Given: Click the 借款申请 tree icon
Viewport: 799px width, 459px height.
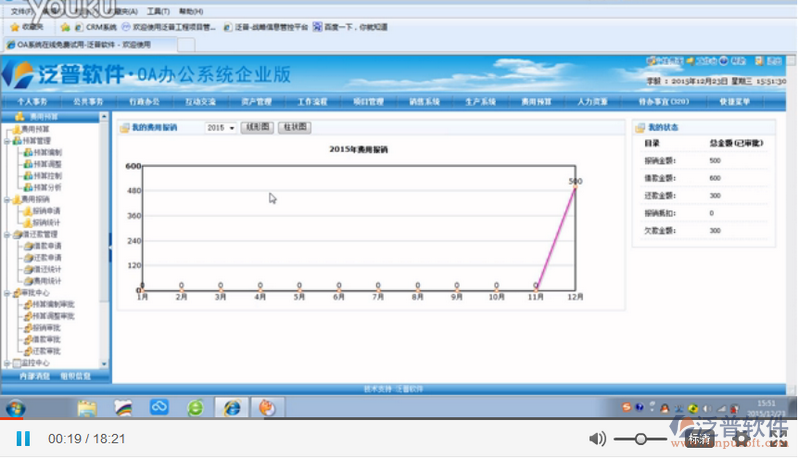Looking at the screenshot, I should click(x=27, y=246).
